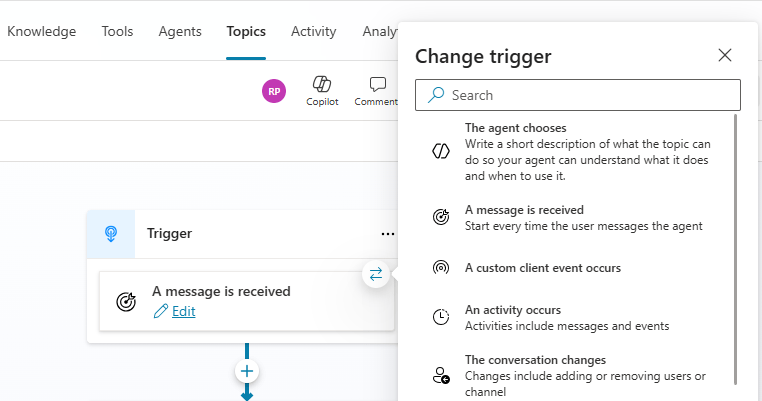The height and width of the screenshot is (401, 762).
Task: Close the Change trigger panel
Action: tap(725, 56)
